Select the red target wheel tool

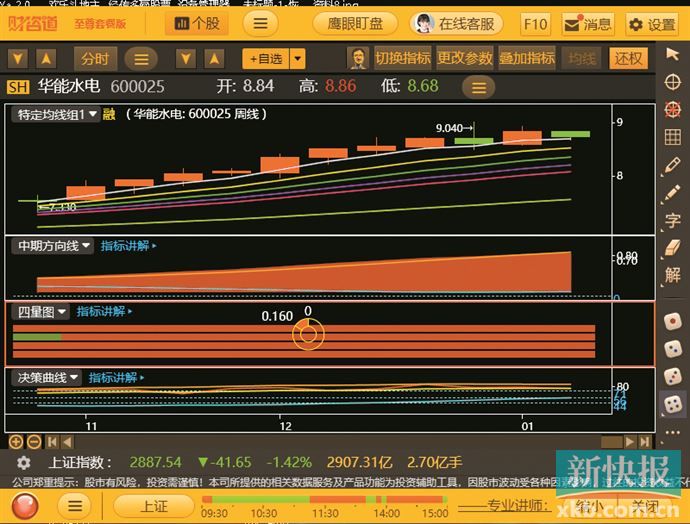672,110
